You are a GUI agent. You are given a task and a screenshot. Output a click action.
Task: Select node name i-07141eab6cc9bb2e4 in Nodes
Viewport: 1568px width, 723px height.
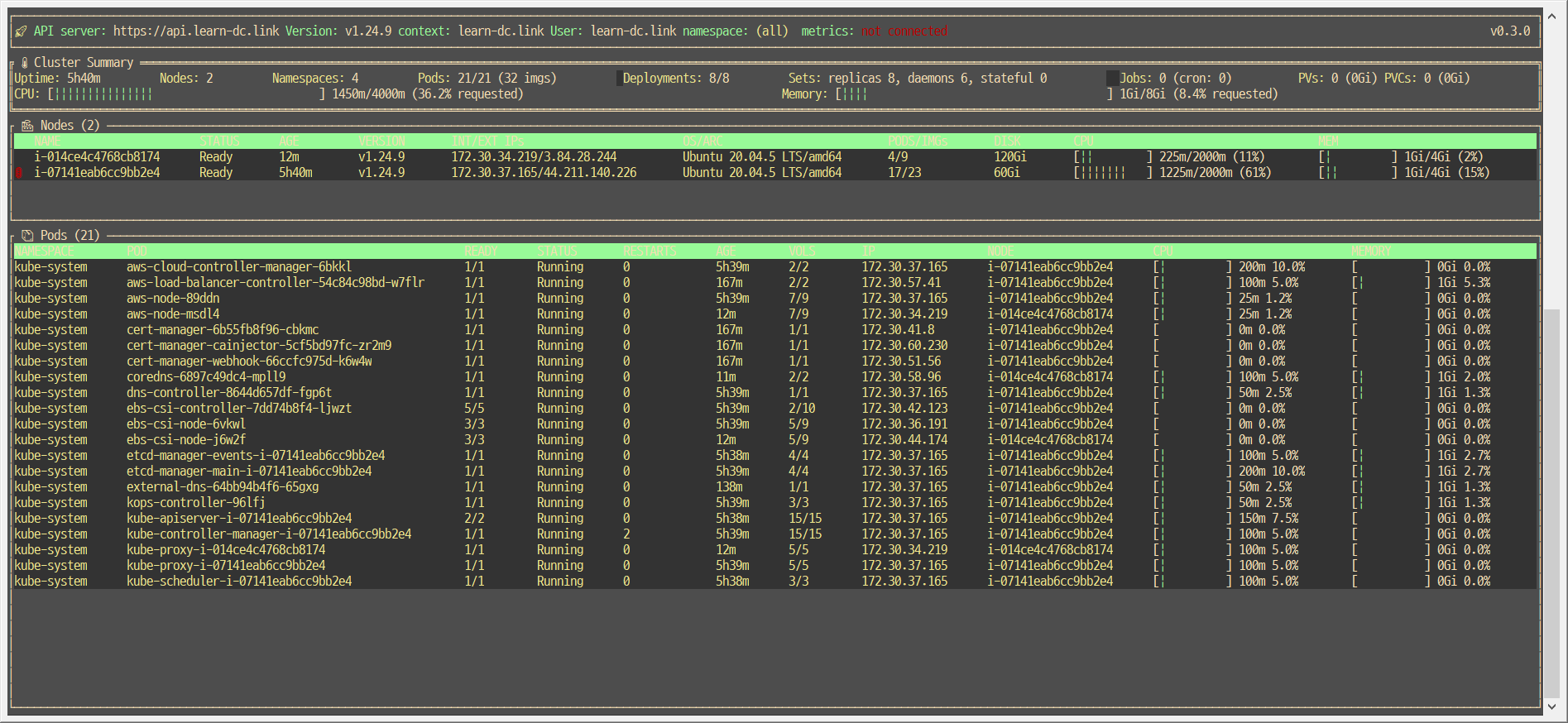pos(97,173)
